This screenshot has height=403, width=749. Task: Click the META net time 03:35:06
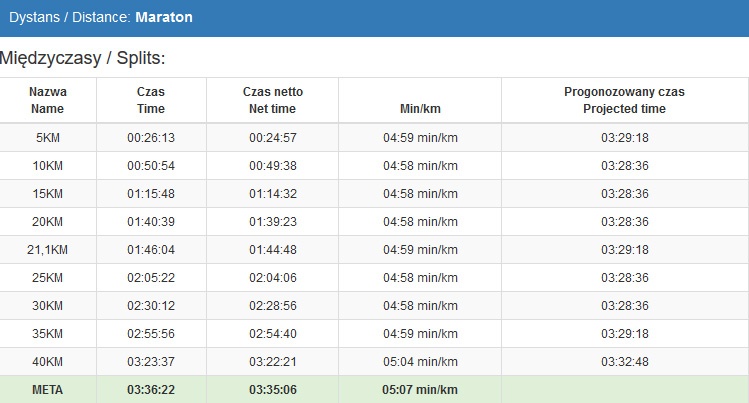(x=272, y=390)
